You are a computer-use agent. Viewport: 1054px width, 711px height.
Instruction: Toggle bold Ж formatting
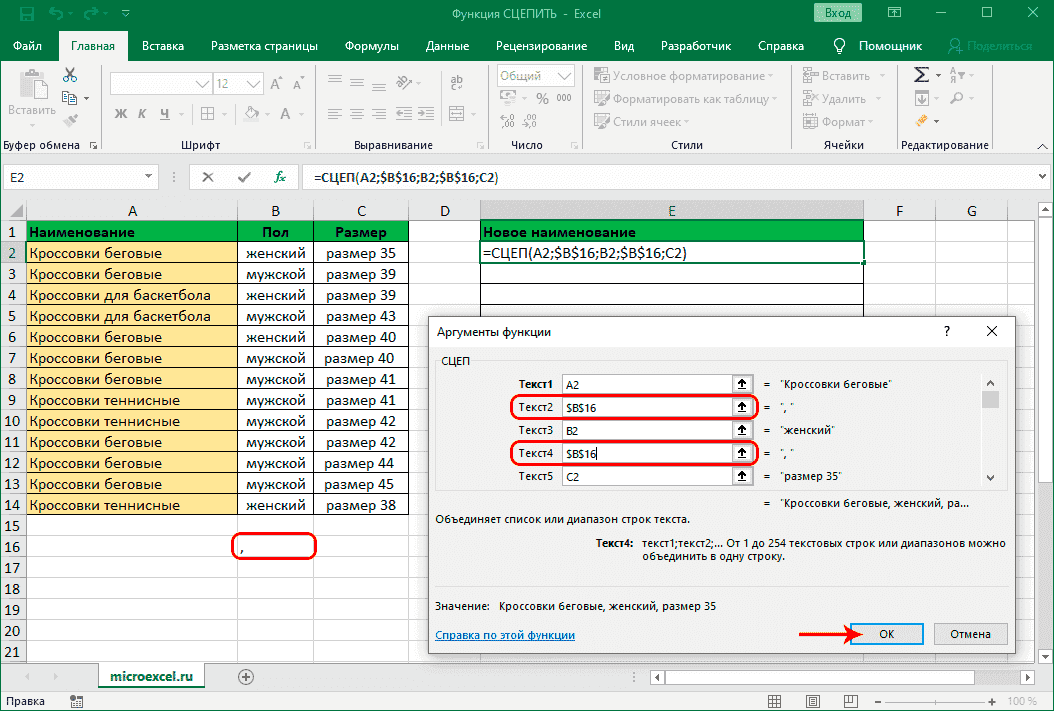pyautogui.click(x=119, y=113)
